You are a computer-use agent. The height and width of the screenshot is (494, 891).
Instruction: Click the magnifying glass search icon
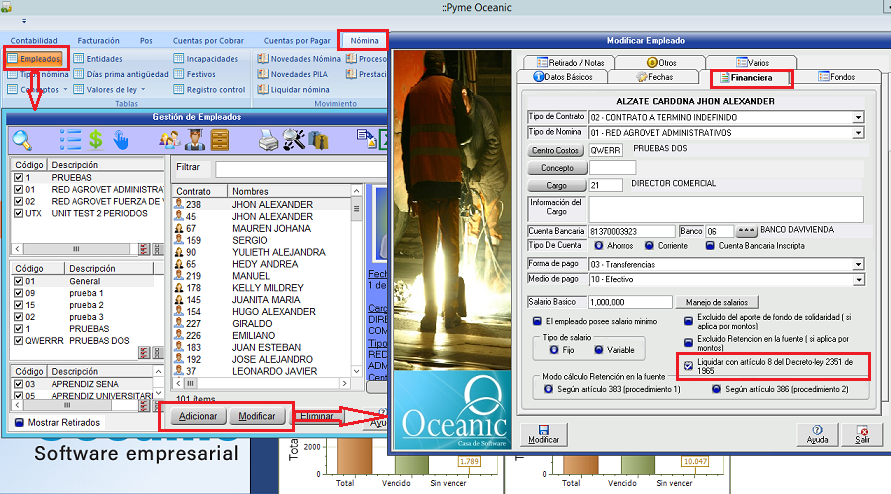(x=22, y=140)
